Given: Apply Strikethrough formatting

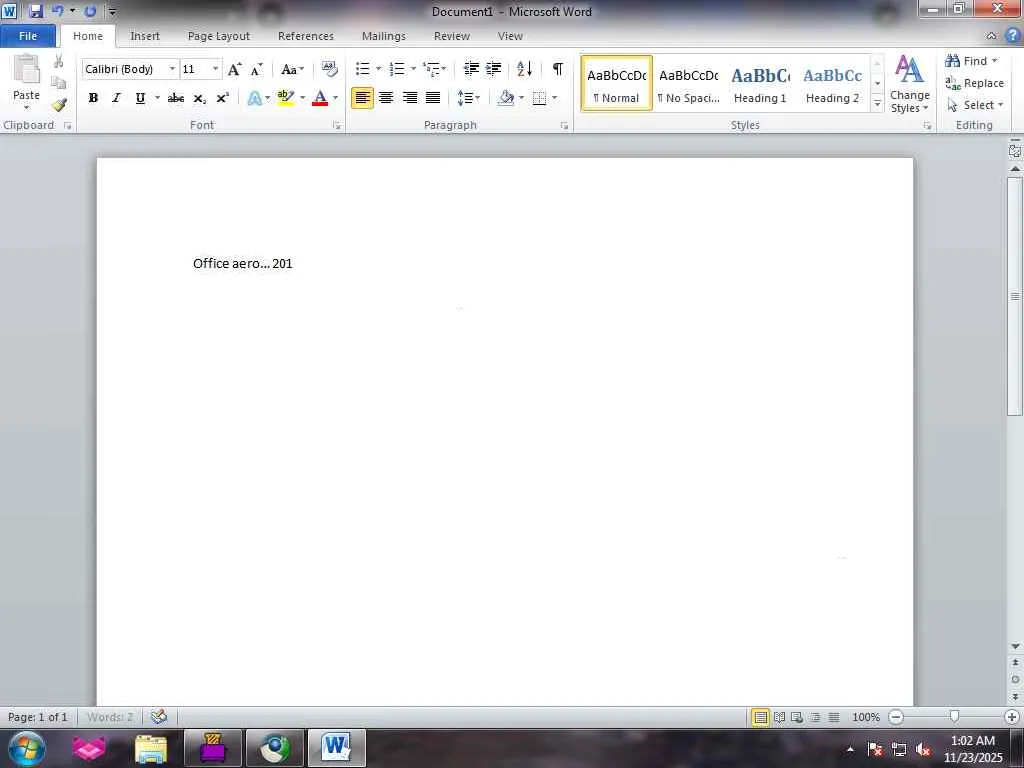Looking at the screenshot, I should tap(176, 98).
